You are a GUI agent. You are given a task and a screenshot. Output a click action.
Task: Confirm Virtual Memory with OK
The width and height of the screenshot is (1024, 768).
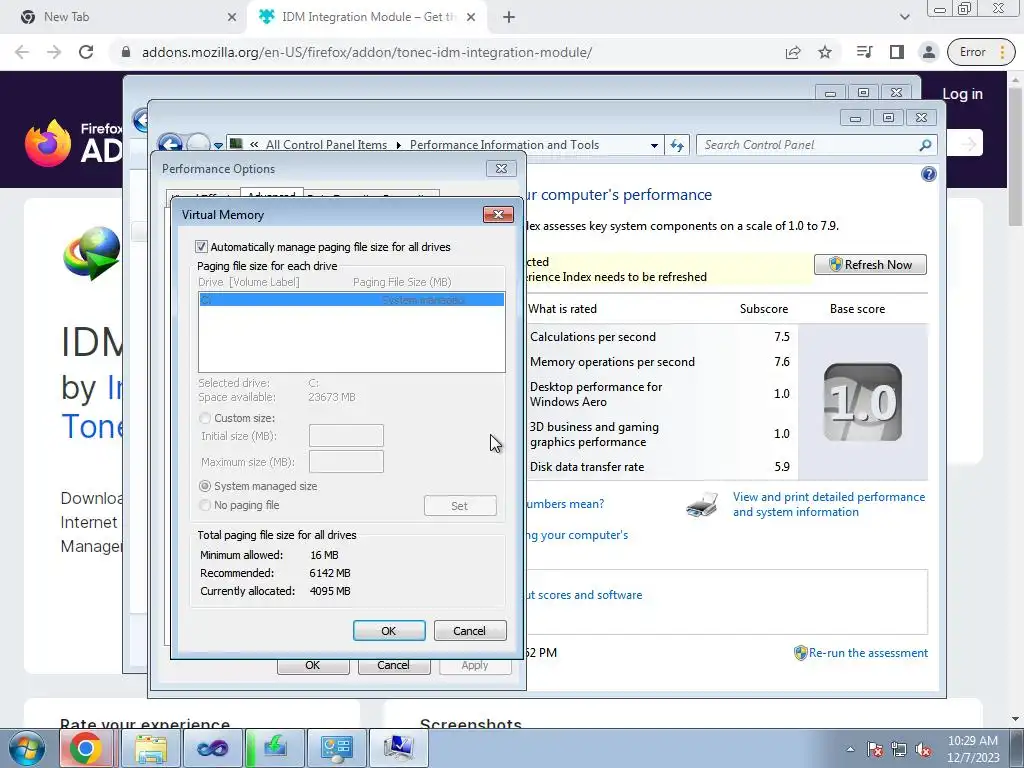(389, 631)
